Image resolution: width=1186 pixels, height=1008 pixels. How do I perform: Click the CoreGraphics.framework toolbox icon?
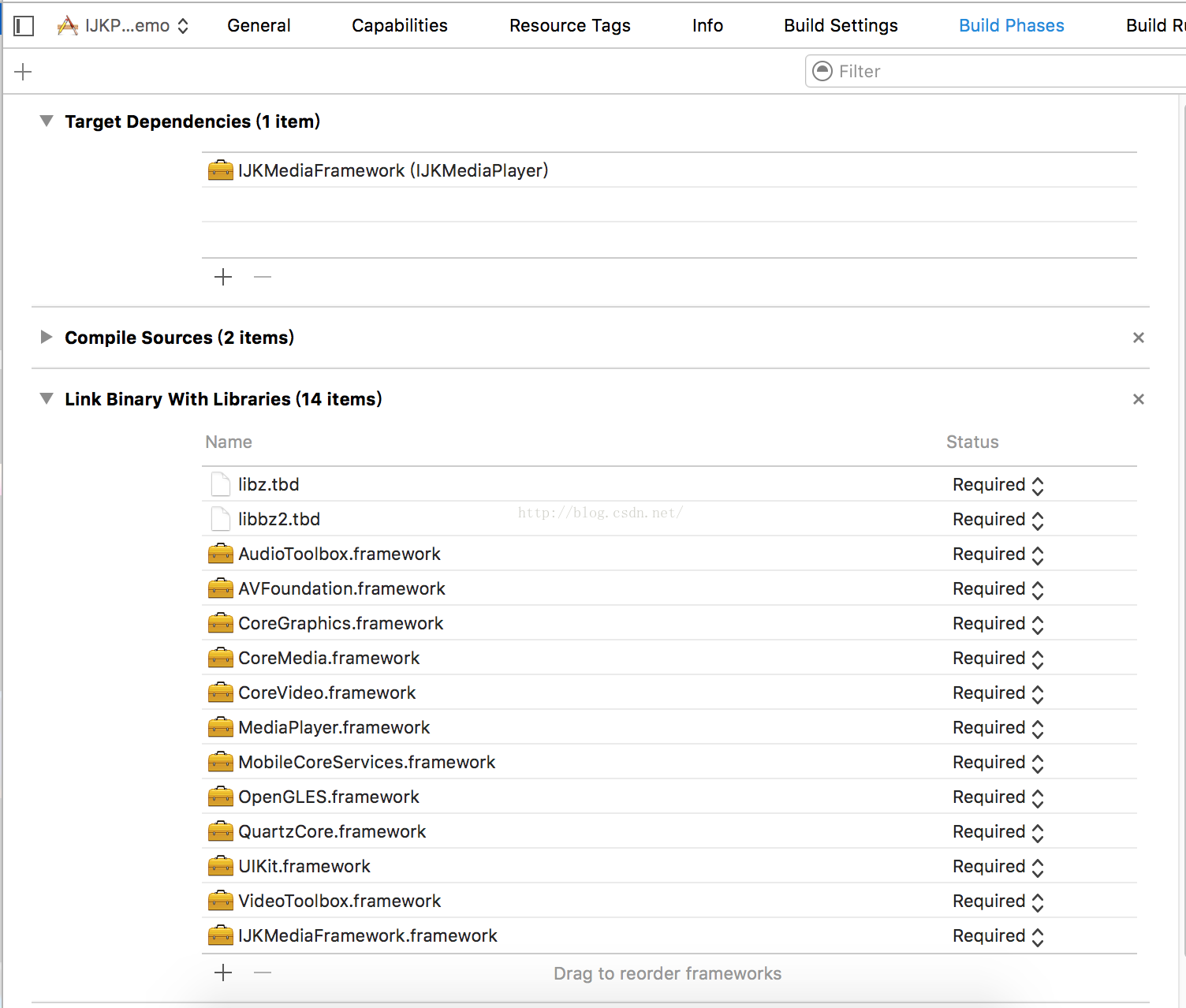click(221, 623)
